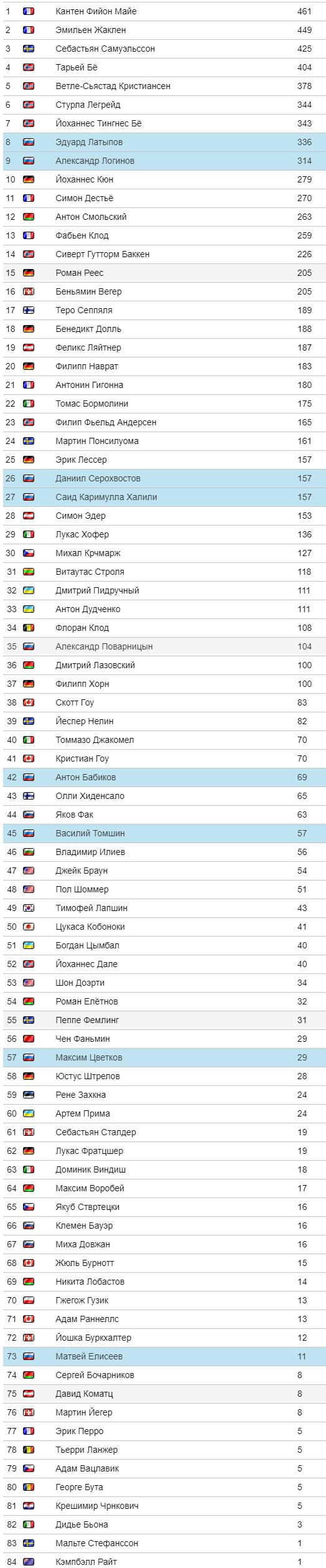Image resolution: width=326 pixels, height=1568 pixels.
Task: Open Йоханнес Тингнес Бё profile link
Action: point(98,123)
